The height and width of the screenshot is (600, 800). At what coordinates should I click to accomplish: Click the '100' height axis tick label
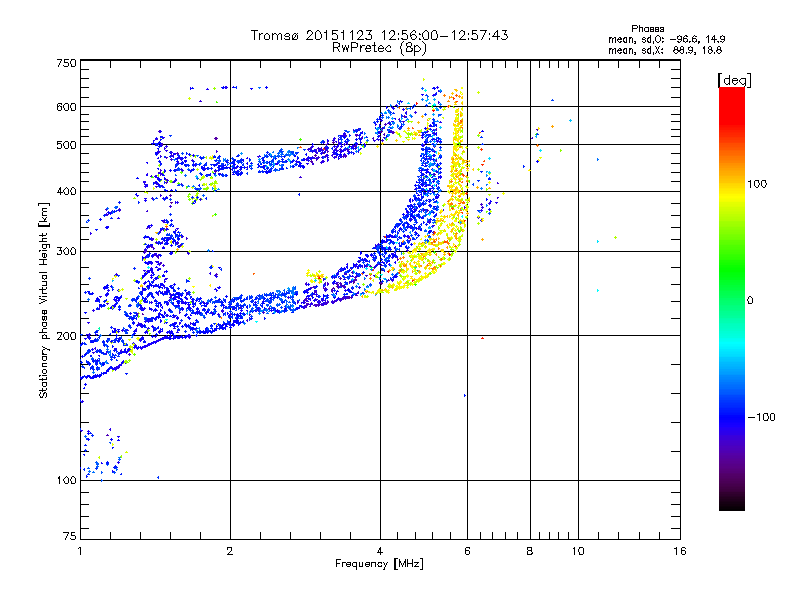coord(66,481)
